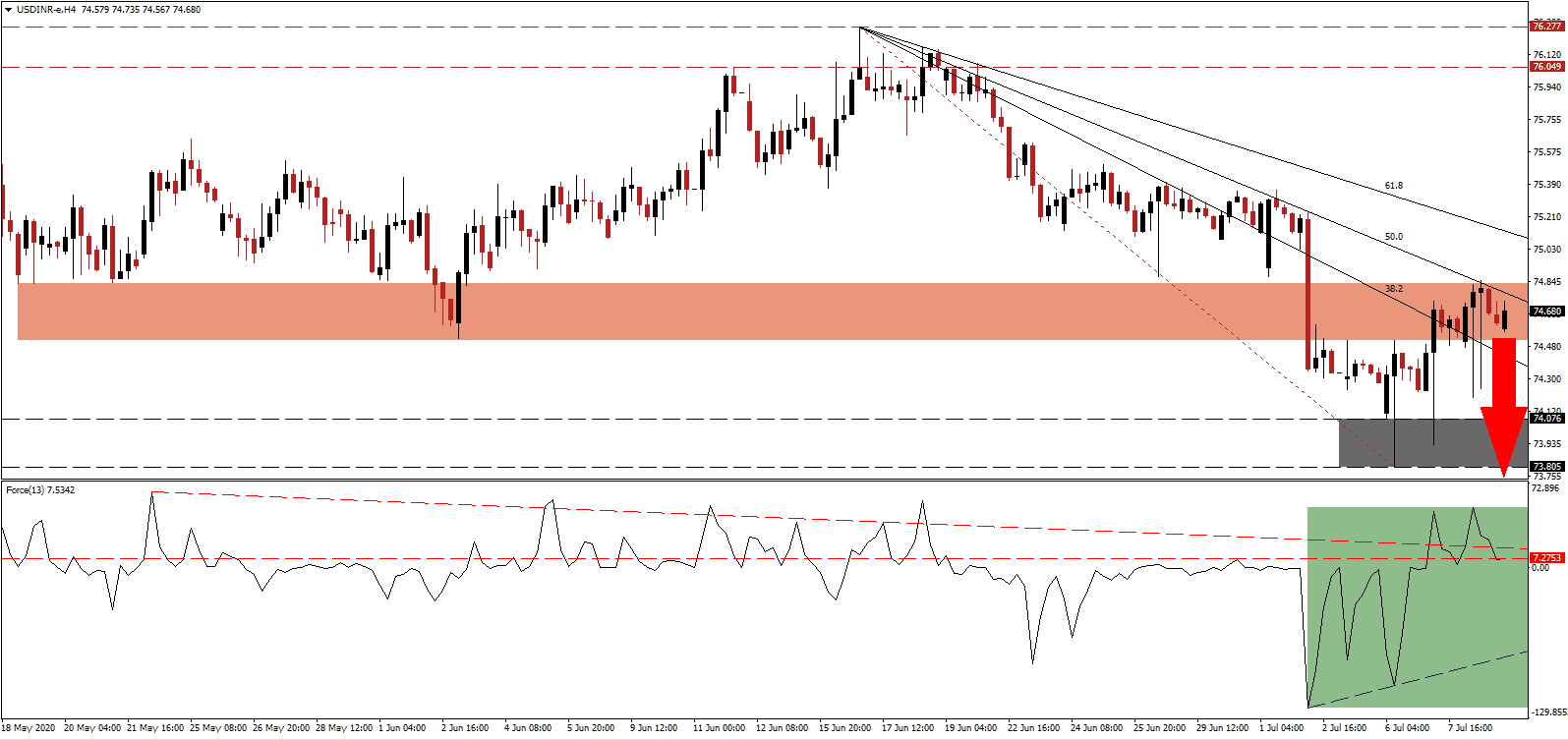Viewport: 1568px width, 740px height.
Task: Click the triangle arrow beside the USDINR-e,H4 title
Action: click(8, 10)
